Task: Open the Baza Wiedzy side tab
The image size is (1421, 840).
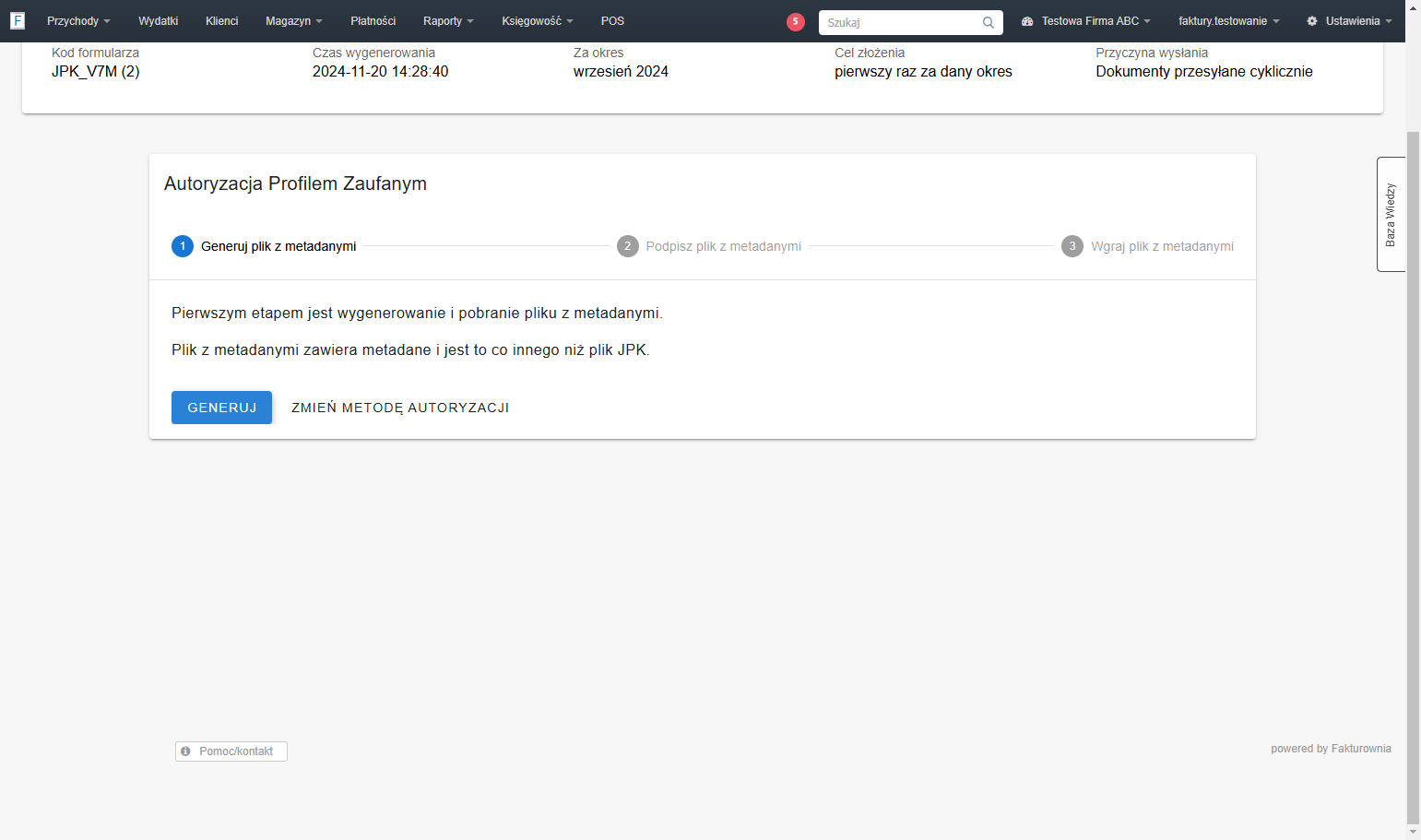Action: pos(1391,215)
